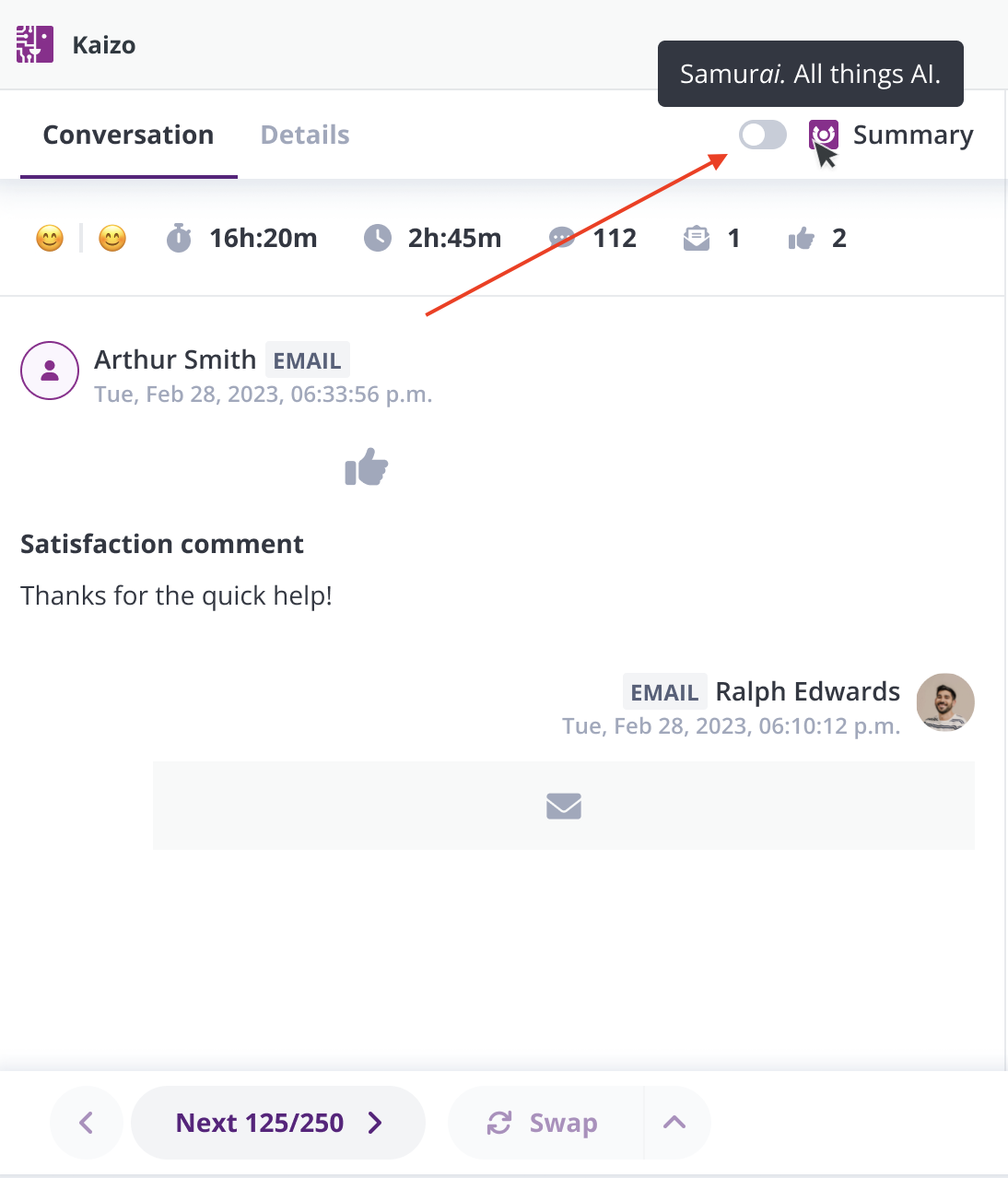
Task: Click the chat bubble icon showing 112
Action: pos(562,238)
